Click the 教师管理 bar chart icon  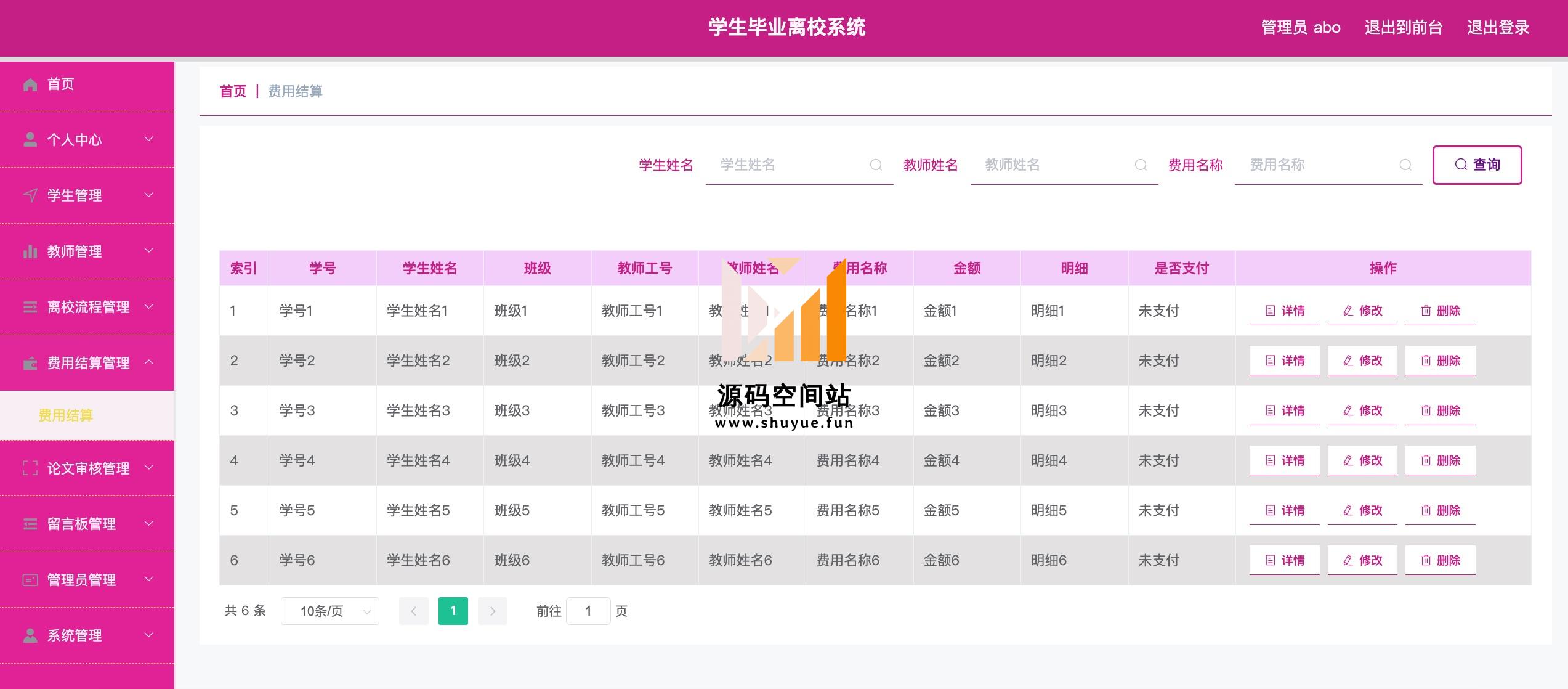coord(30,251)
